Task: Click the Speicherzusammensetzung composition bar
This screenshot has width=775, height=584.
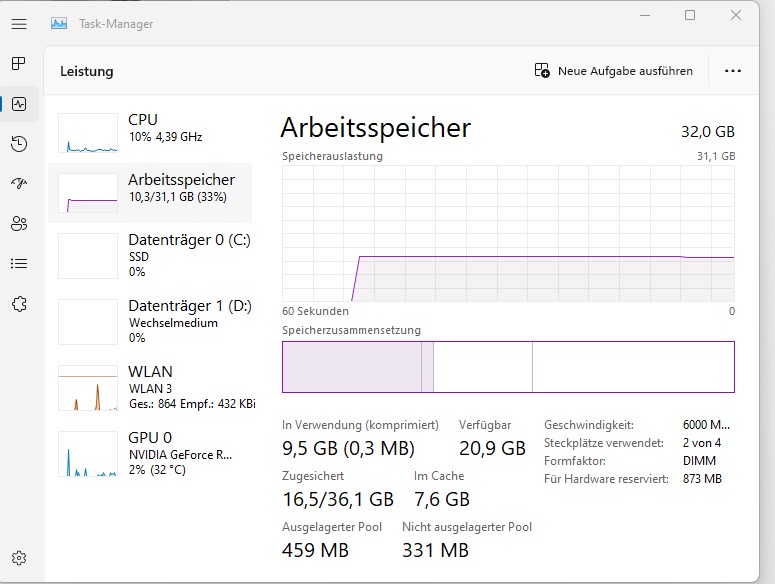Action: tap(508, 367)
